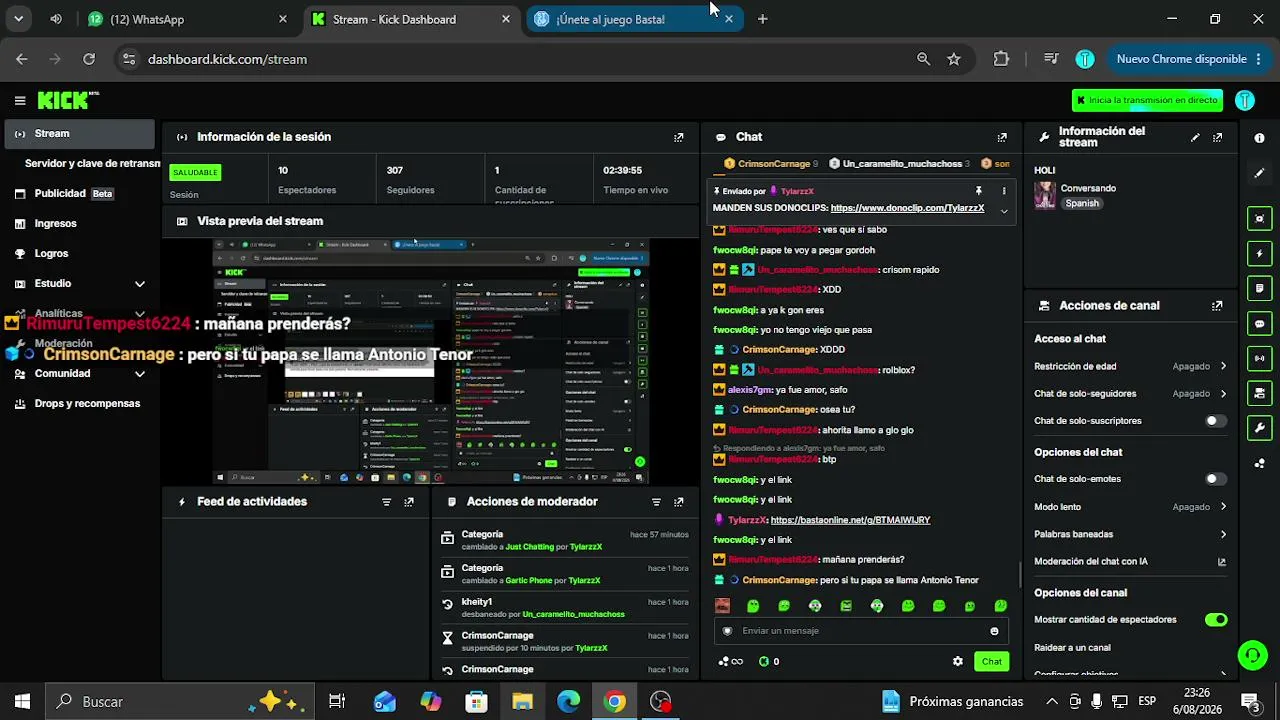Pop out the Información del stream panel
Screen dimensions: 1280x720
[1217, 137]
